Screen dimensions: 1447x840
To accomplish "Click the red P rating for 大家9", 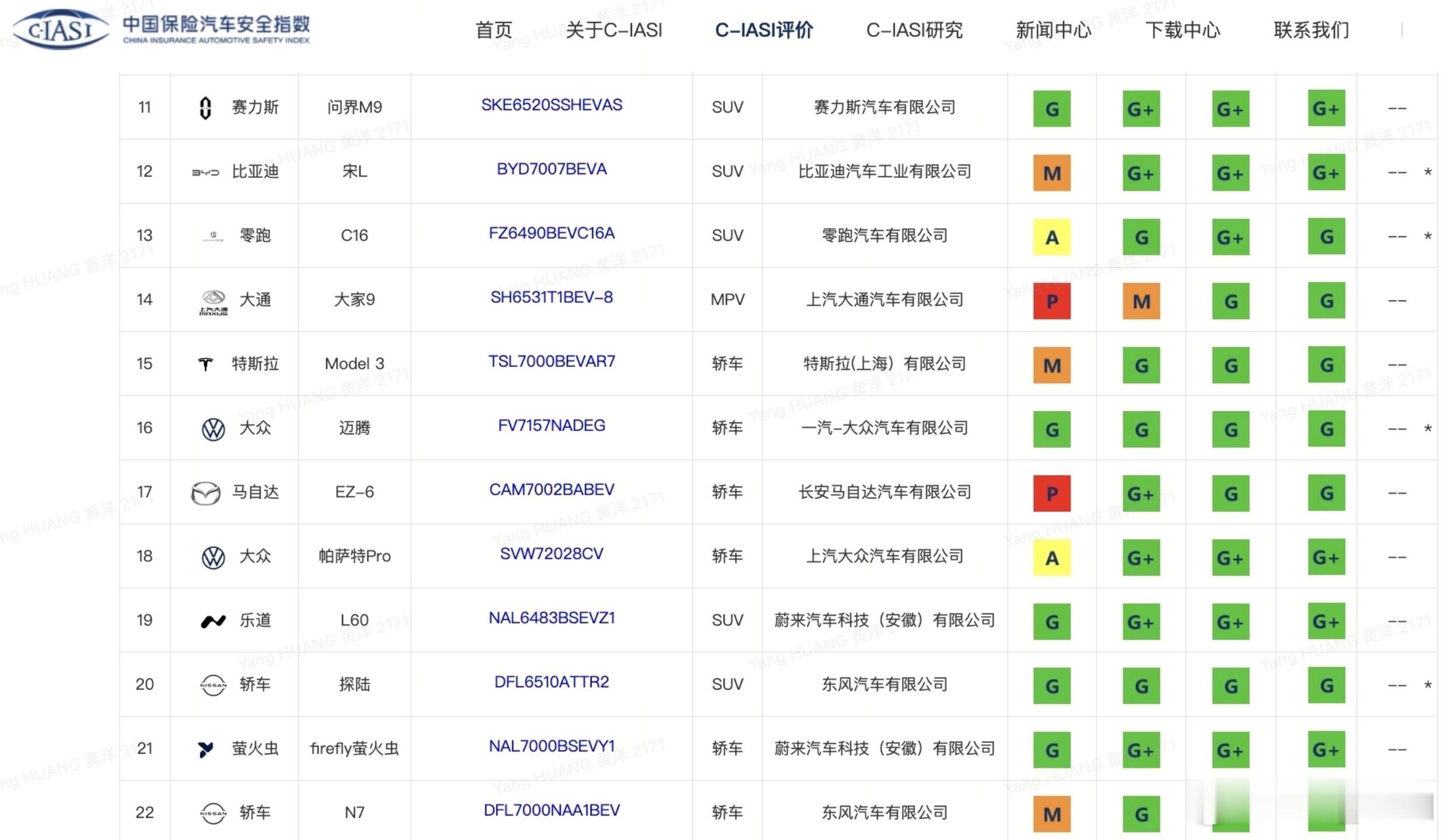I will tap(1051, 301).
